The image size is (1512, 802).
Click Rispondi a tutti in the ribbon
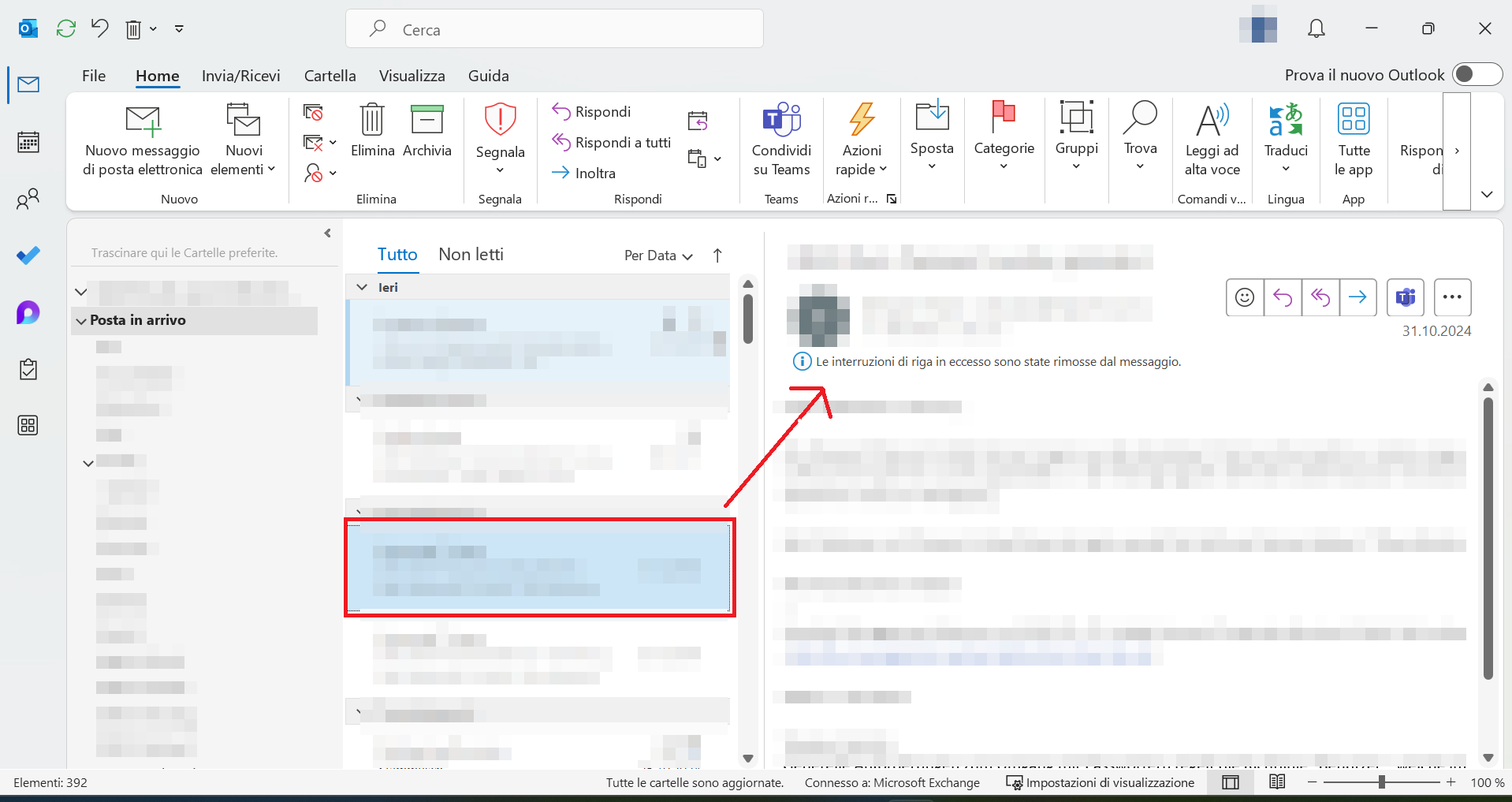(x=612, y=143)
